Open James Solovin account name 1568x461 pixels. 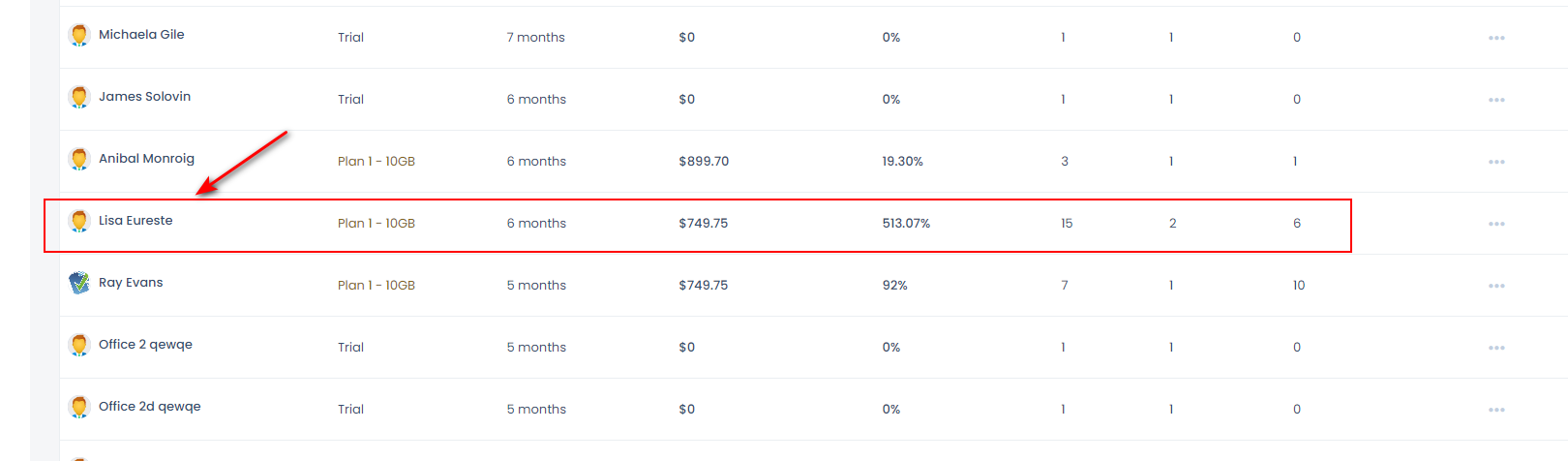click(144, 96)
